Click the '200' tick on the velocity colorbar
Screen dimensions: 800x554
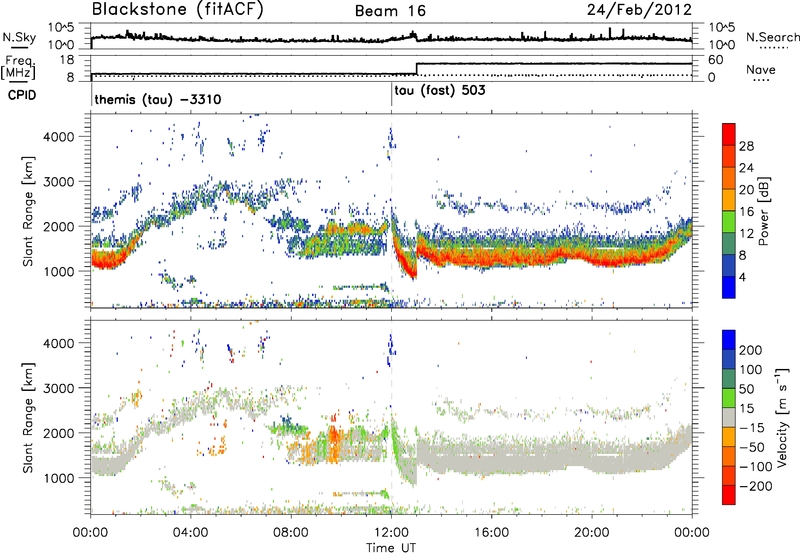[x=751, y=350]
